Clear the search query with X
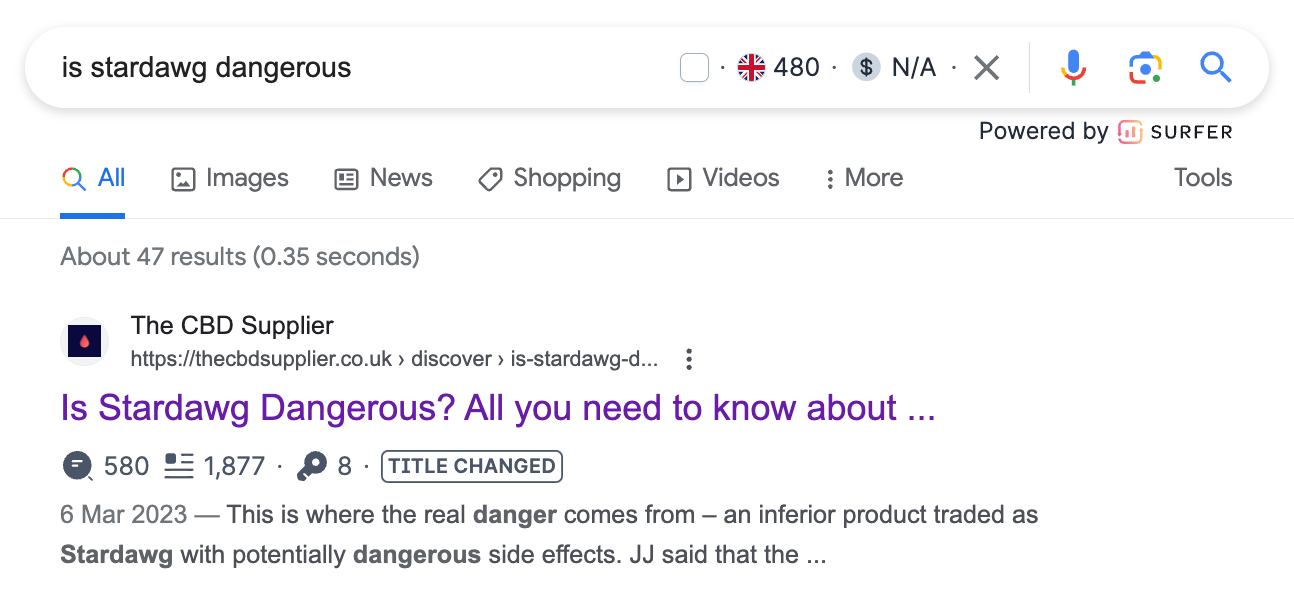 pyautogui.click(x=987, y=68)
